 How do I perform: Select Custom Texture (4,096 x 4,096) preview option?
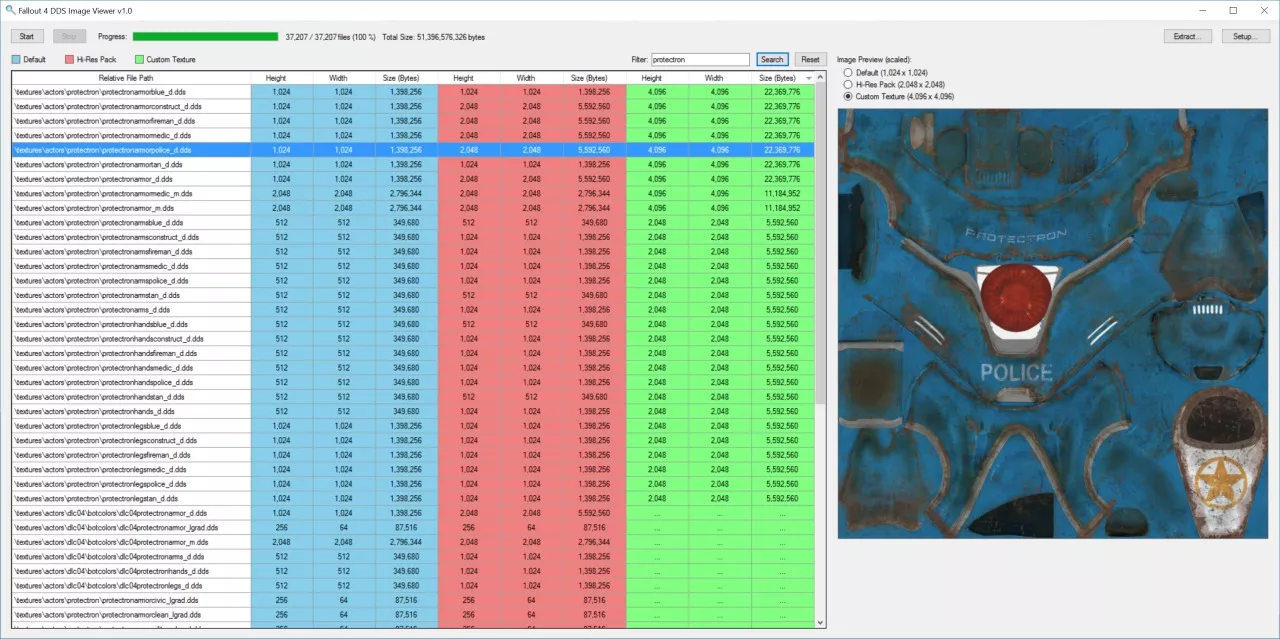(849, 97)
